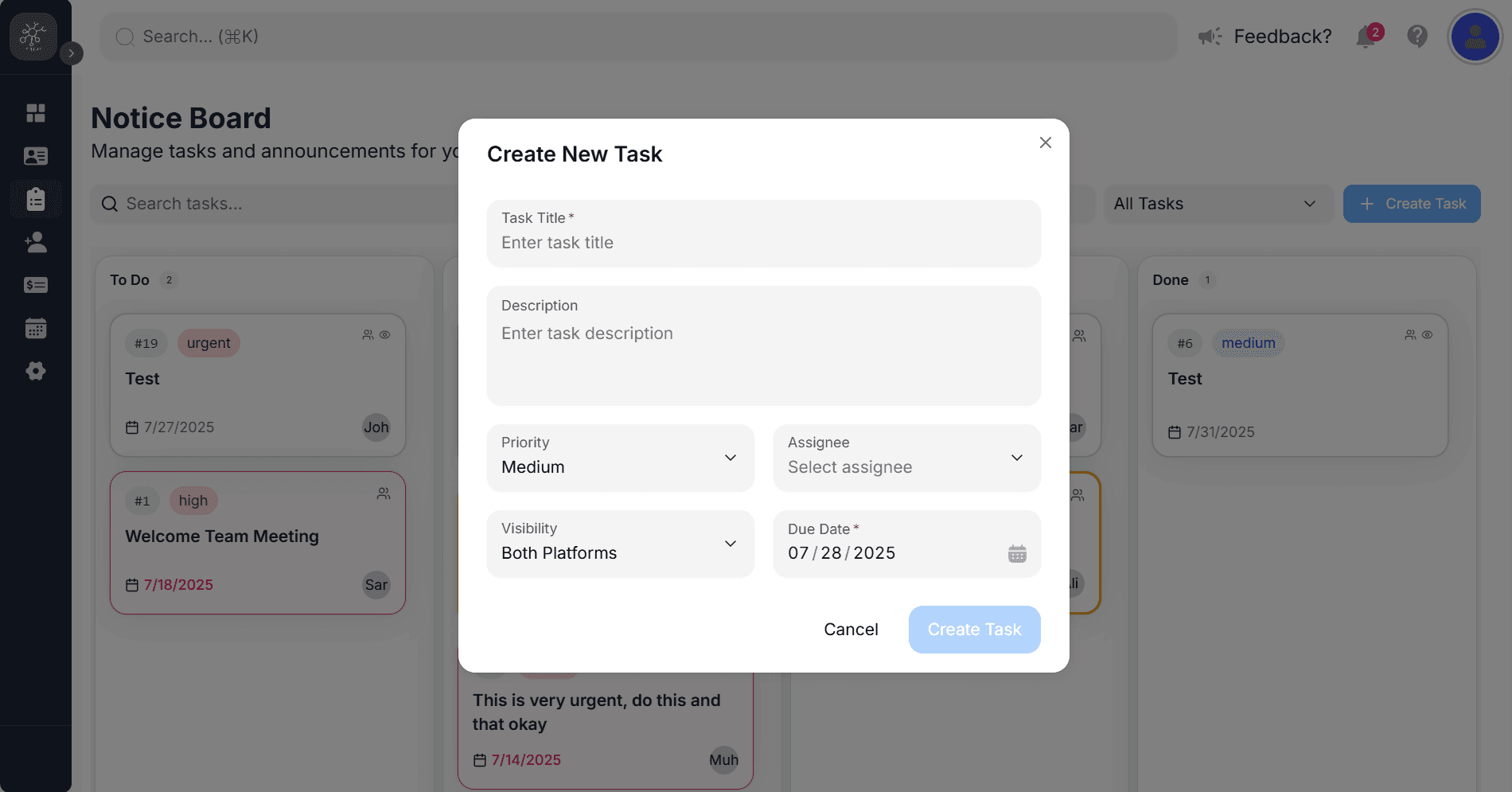
Task: Click the blue Create Task button on board
Action: pos(1412,204)
